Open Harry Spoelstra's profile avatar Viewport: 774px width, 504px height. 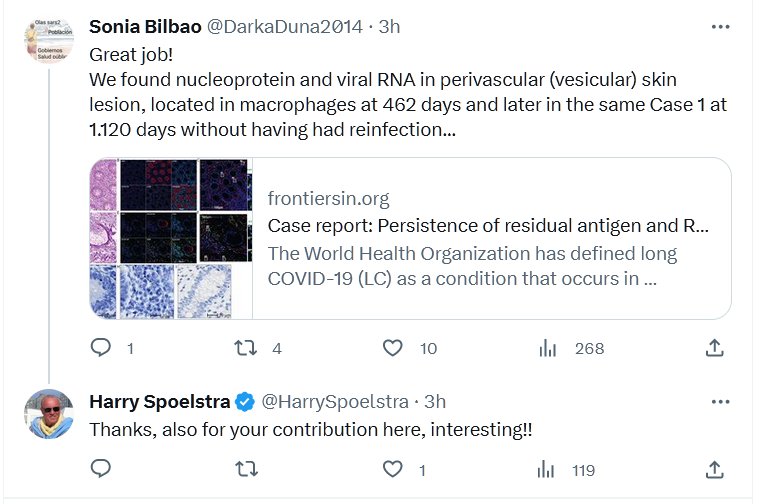pyautogui.click(x=48, y=414)
